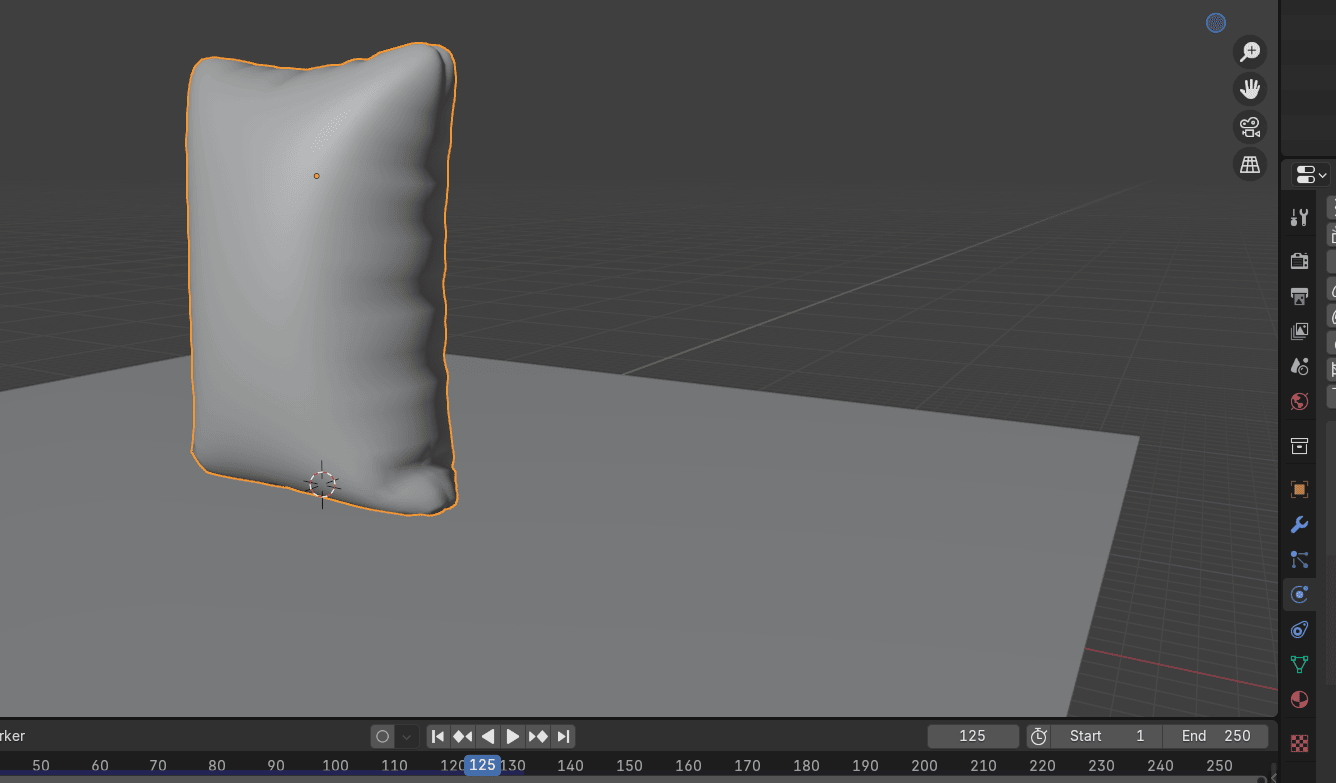The height and width of the screenshot is (783, 1336).
Task: Open the Scene properties tab
Action: click(x=1299, y=366)
